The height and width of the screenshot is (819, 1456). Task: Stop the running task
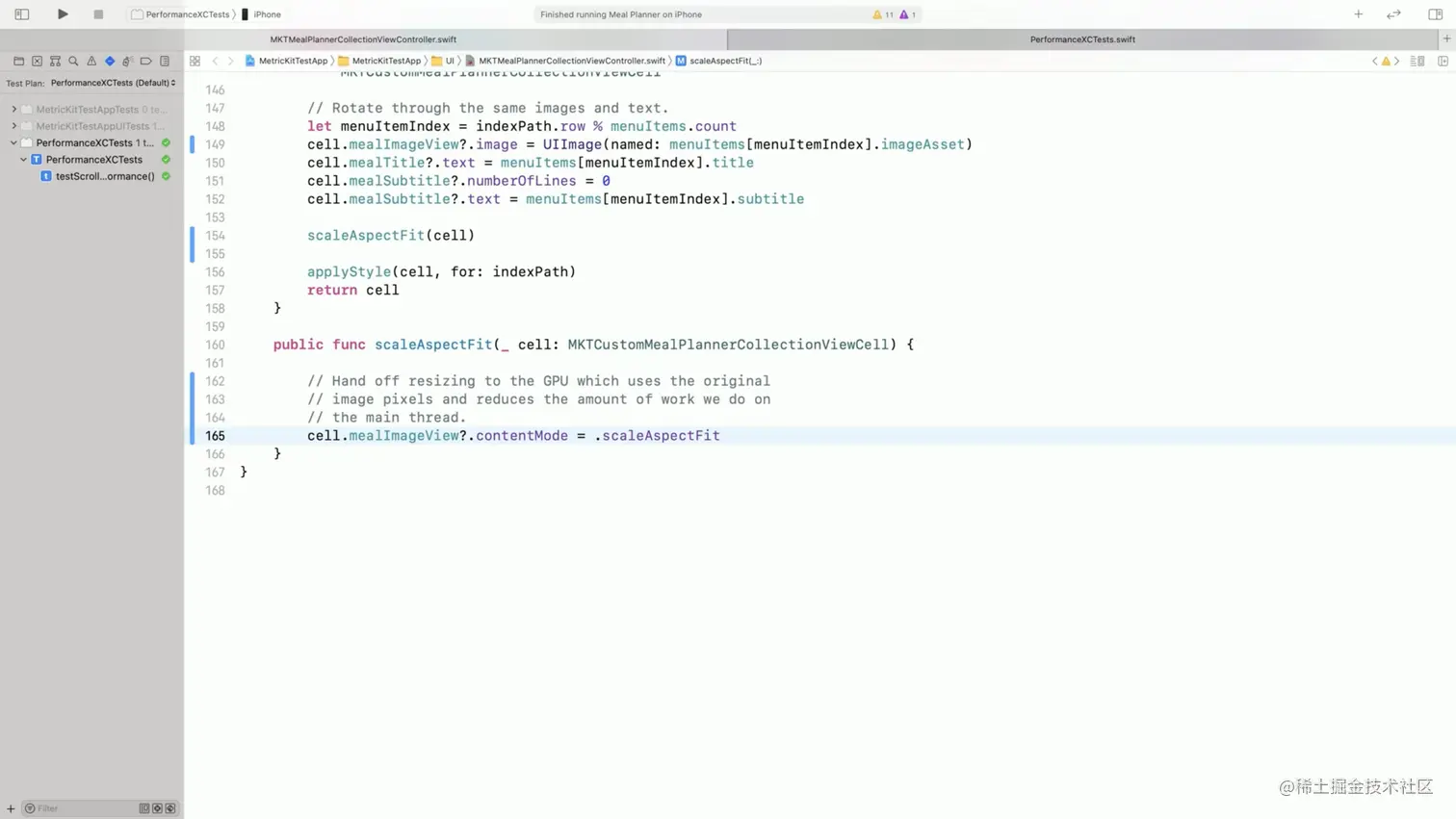[98, 14]
